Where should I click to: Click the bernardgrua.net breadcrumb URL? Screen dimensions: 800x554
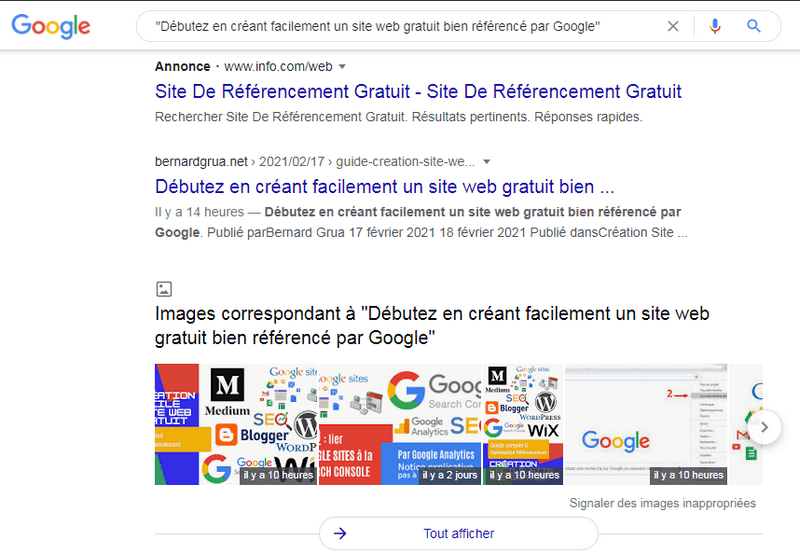[315, 162]
